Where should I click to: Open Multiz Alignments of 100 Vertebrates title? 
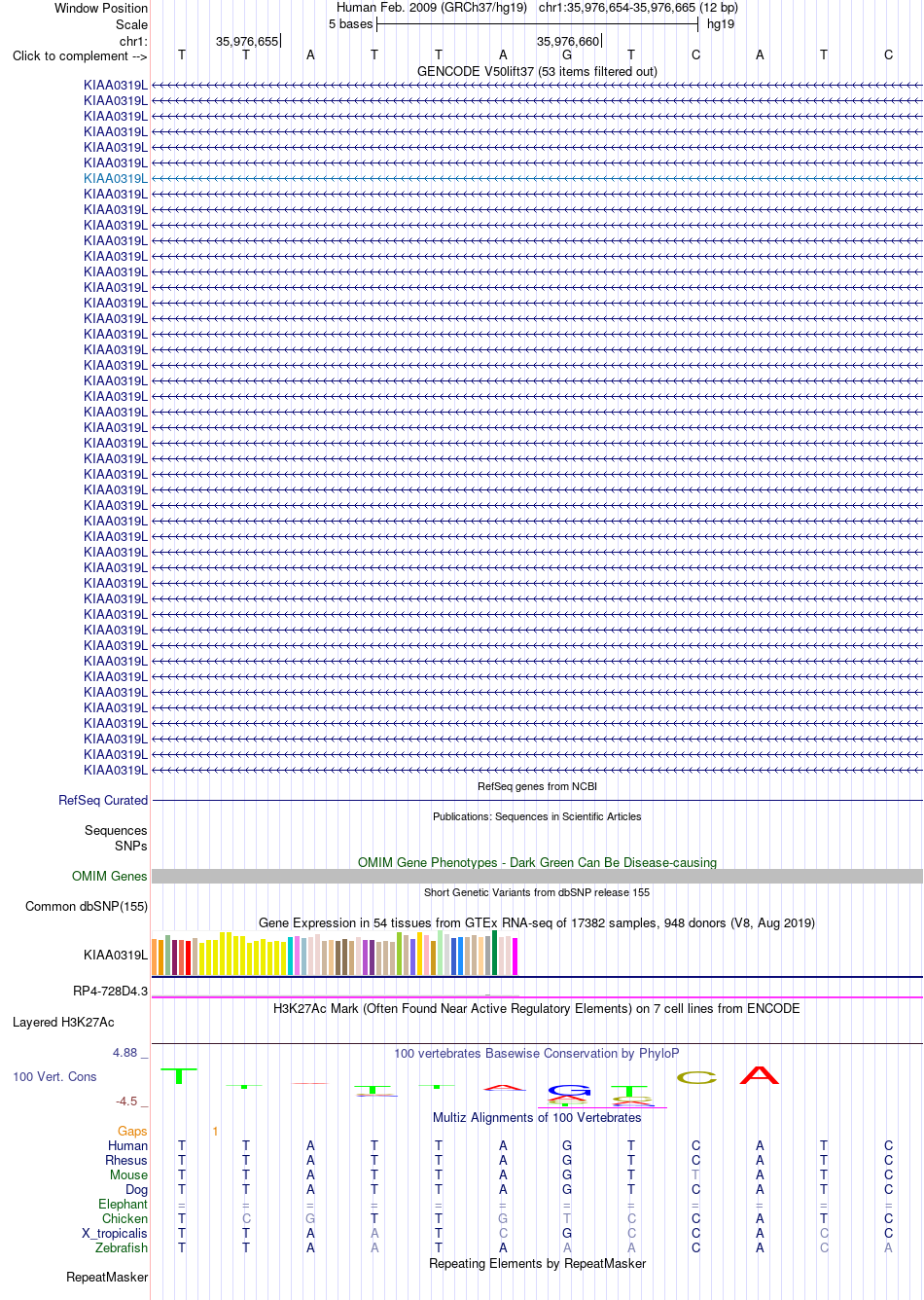pos(537,1117)
